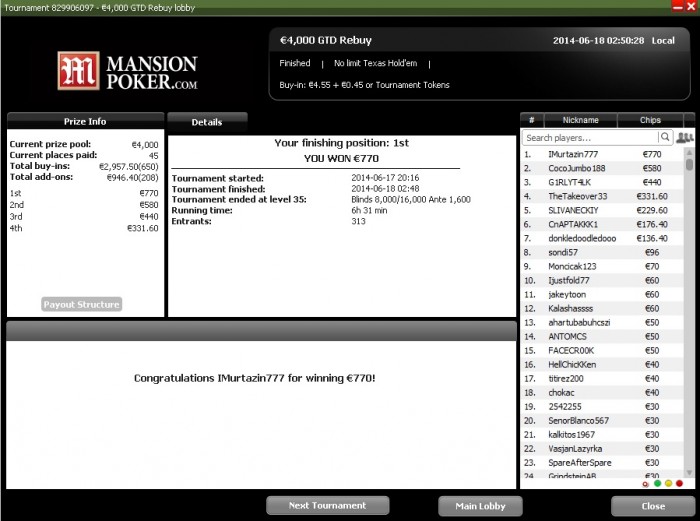Sort players by Chips column header
Screen dimensions: 700x521
pos(650,120)
